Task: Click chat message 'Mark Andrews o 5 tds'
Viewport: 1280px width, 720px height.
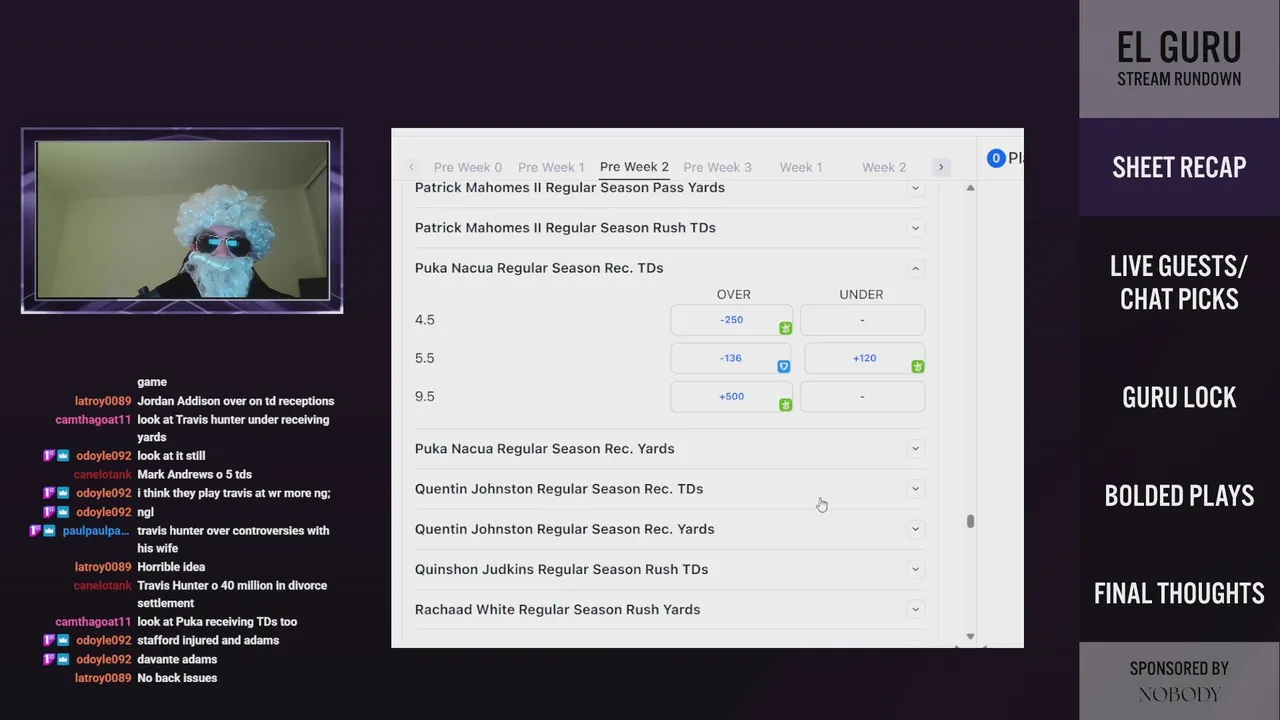Action: tap(194, 474)
